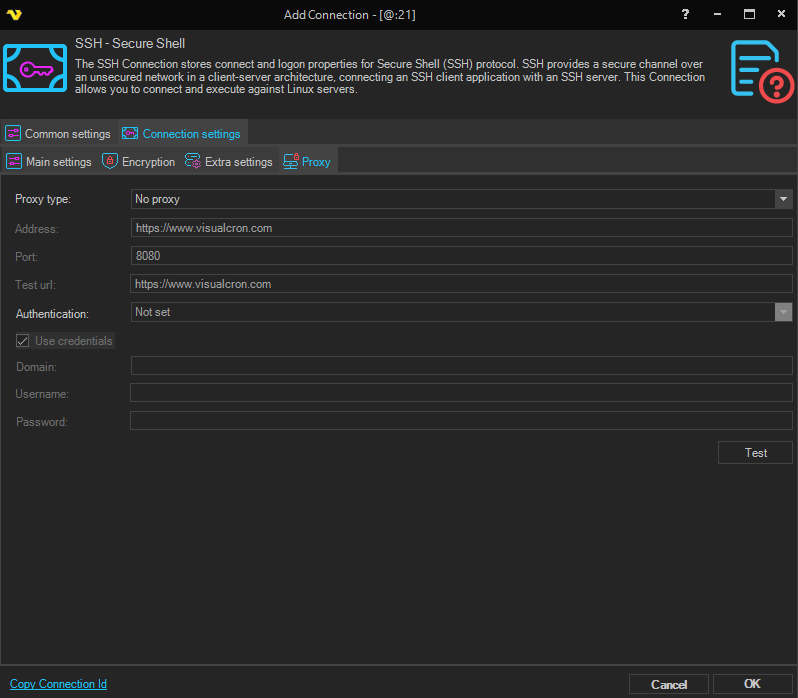Click the Connection settings tab icon

130,134
